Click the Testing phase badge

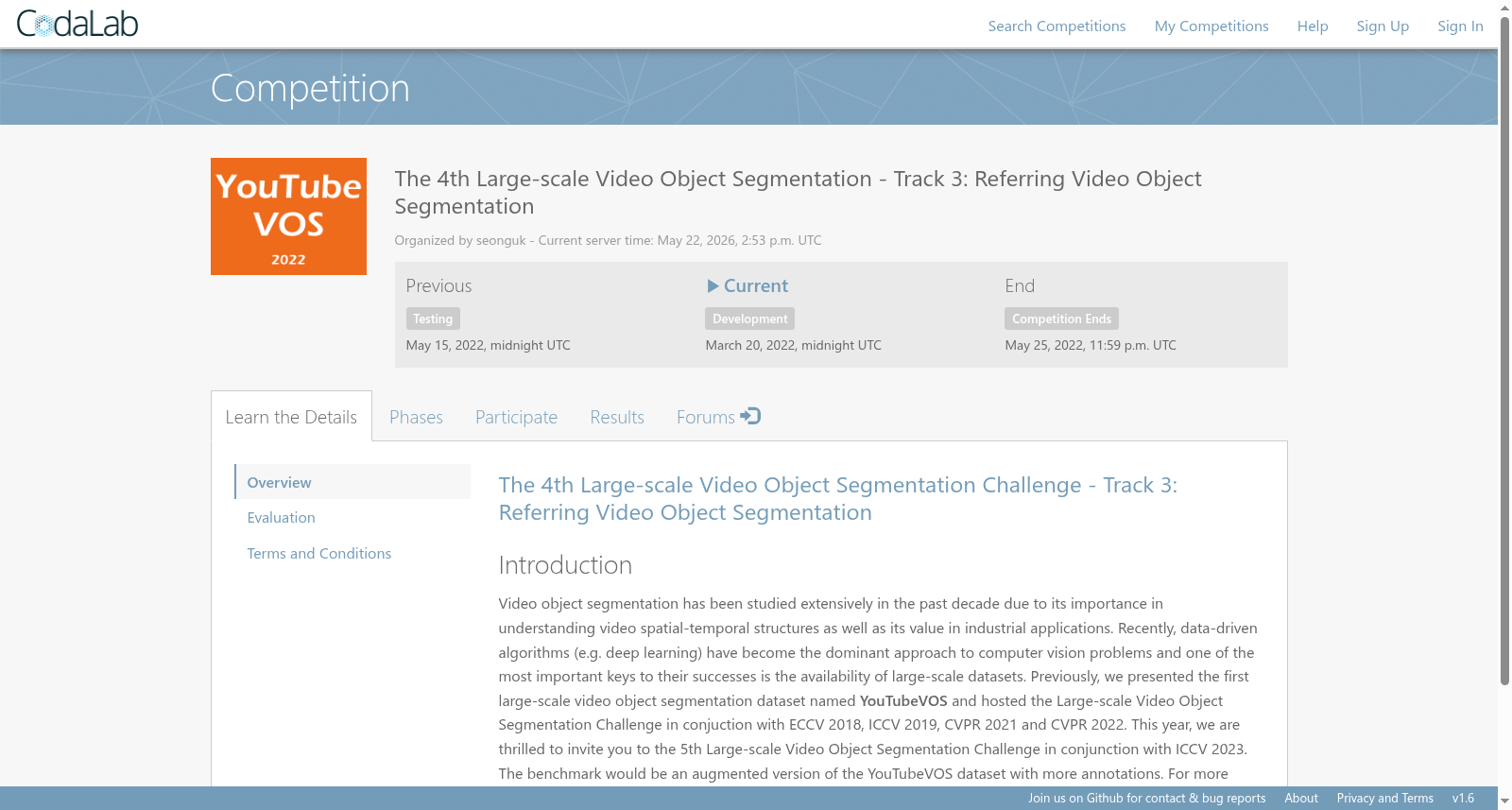433,319
